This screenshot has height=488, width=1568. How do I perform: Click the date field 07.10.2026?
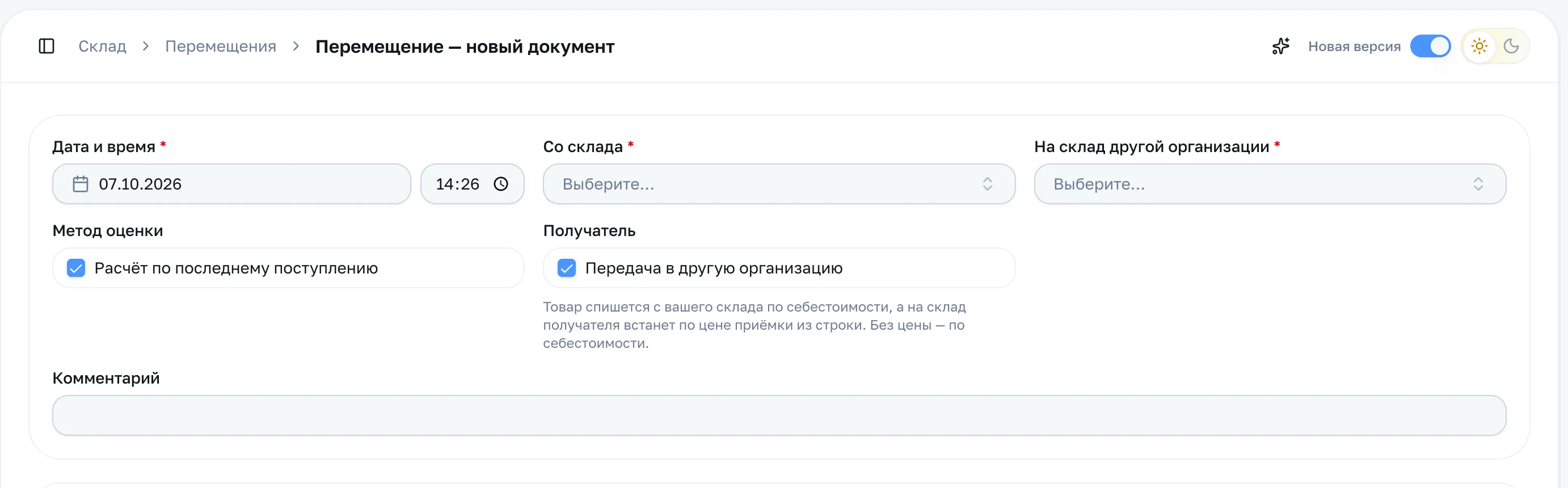(x=232, y=184)
